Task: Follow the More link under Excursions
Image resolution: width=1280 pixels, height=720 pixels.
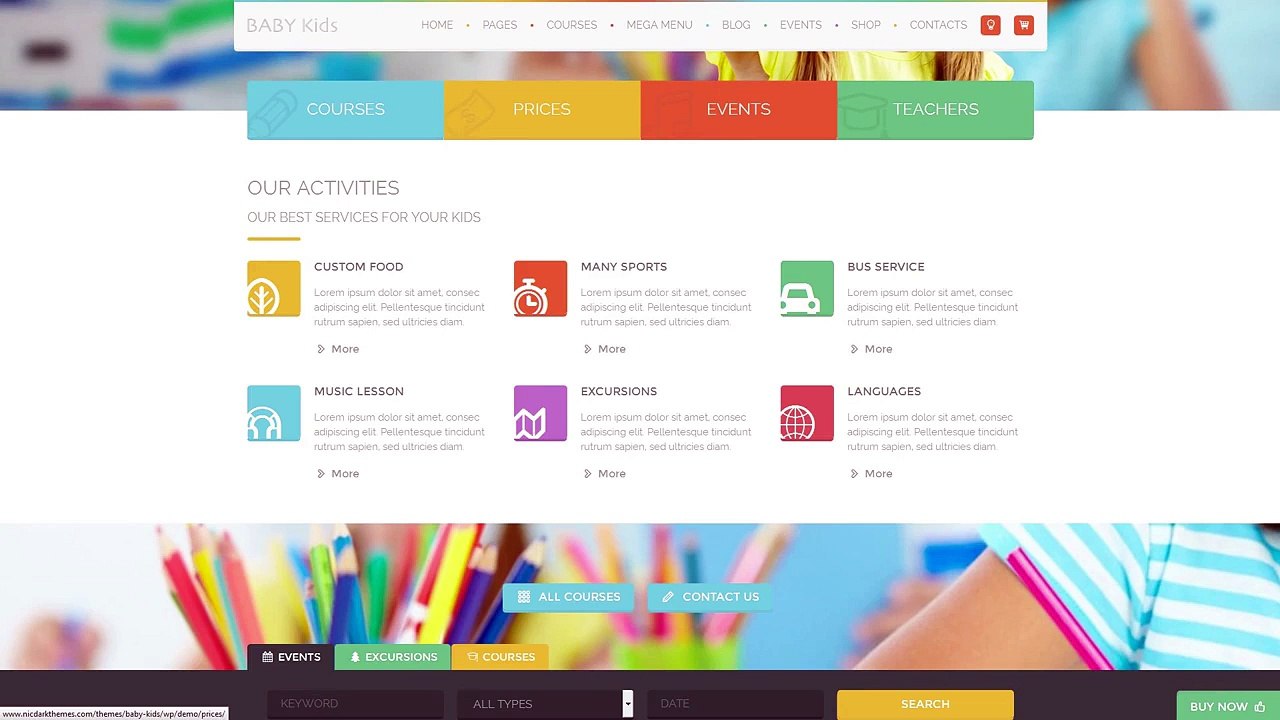Action: (605, 474)
